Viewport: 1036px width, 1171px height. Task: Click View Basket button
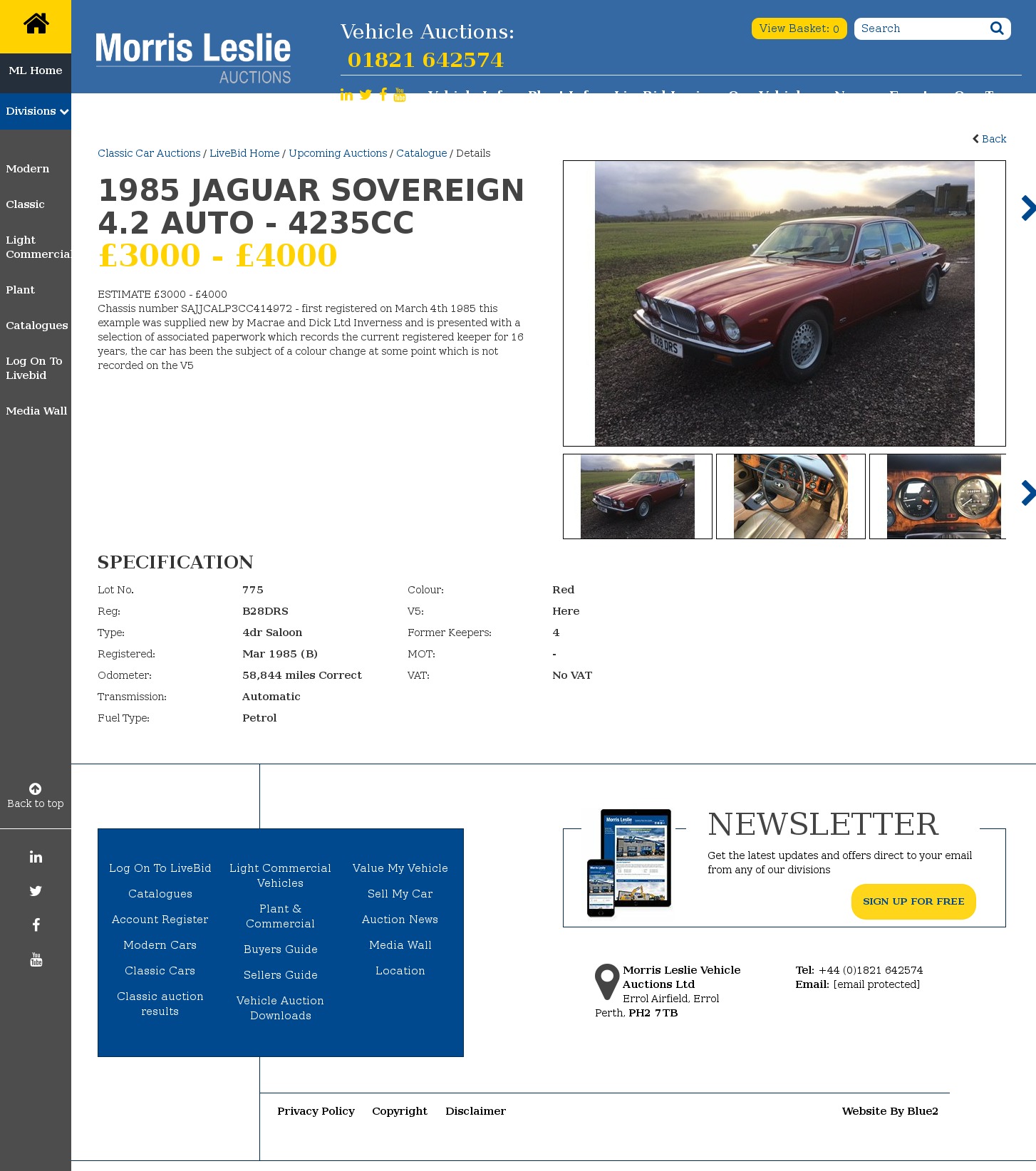(x=799, y=28)
